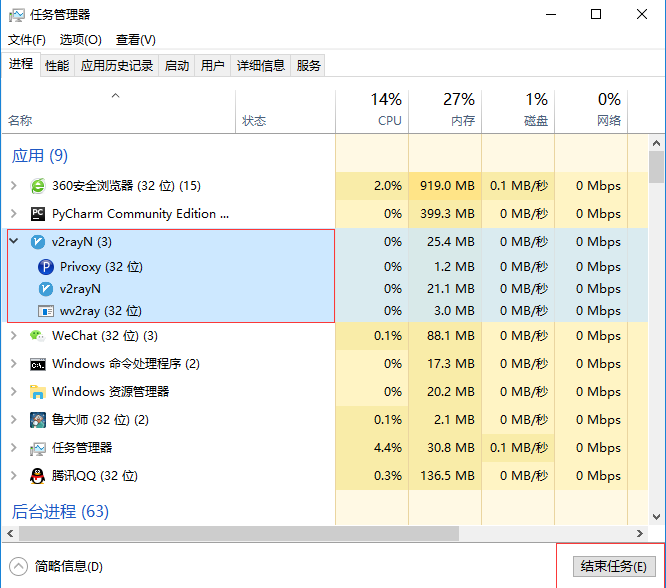Click the 鲁大师 app icon
The height and width of the screenshot is (588, 666).
pyautogui.click(x=38, y=420)
